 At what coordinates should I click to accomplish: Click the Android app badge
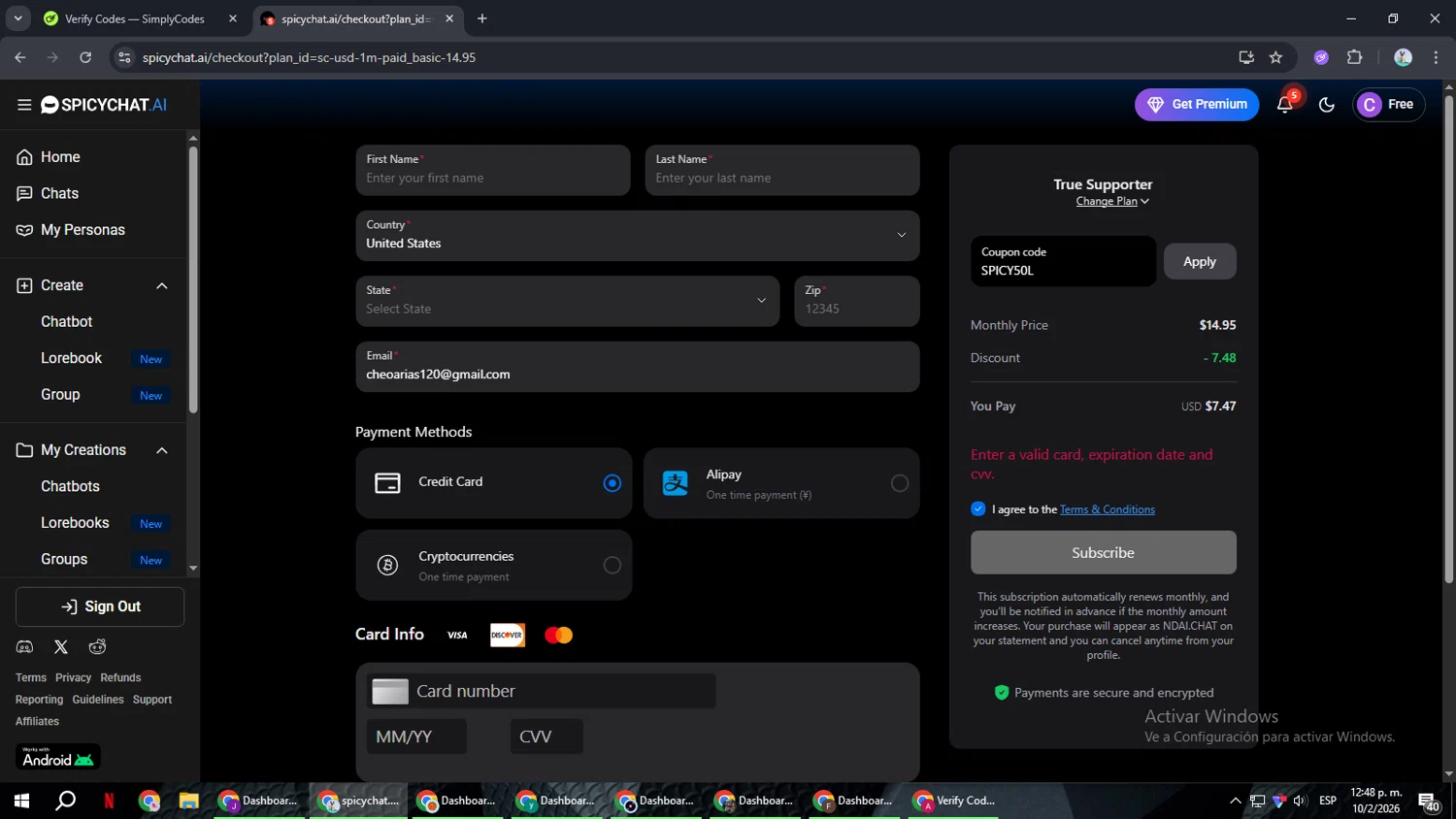coord(58,757)
